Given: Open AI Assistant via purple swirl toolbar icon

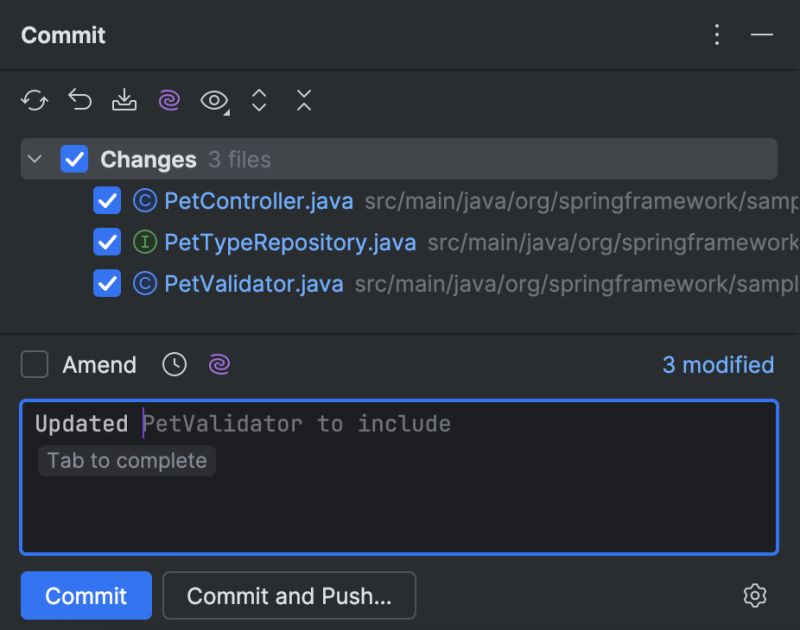Looking at the screenshot, I should pos(168,100).
